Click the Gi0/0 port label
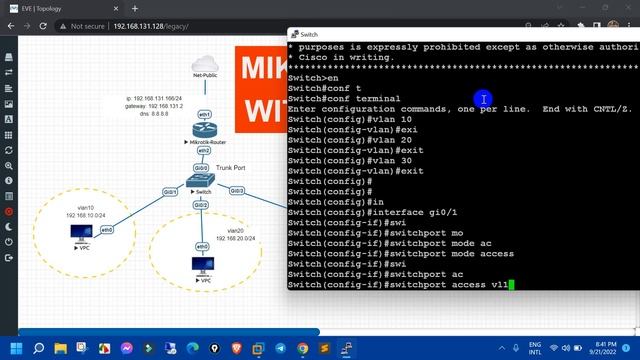Screen dimensions: 640x360 201,168
